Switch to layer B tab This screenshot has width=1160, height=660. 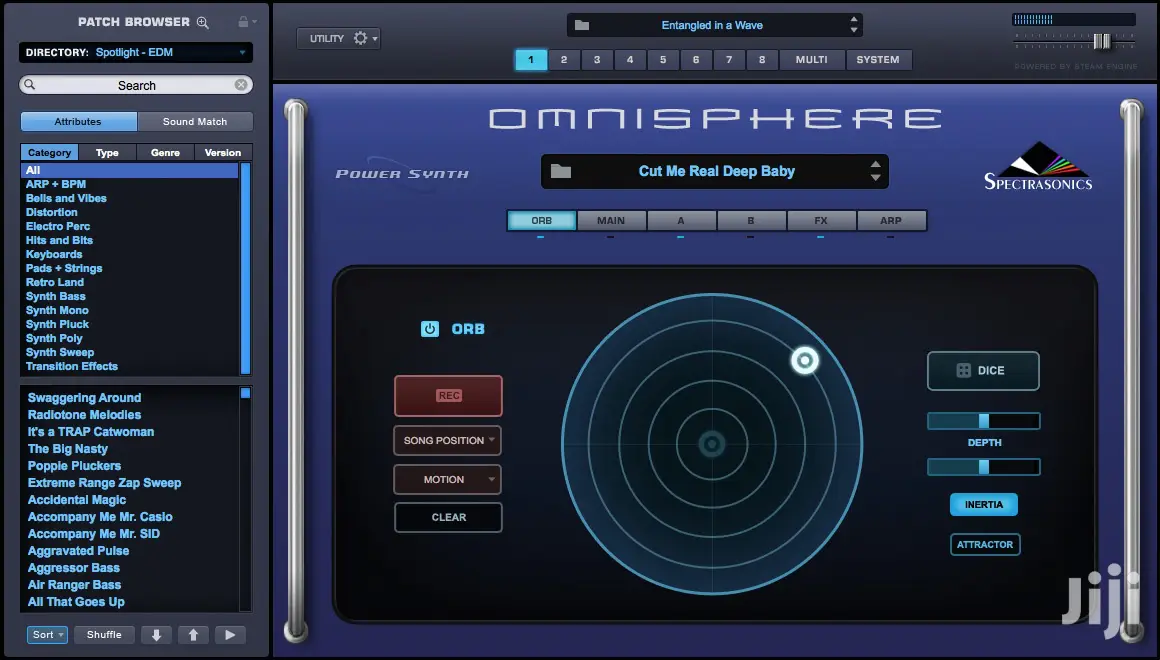751,220
